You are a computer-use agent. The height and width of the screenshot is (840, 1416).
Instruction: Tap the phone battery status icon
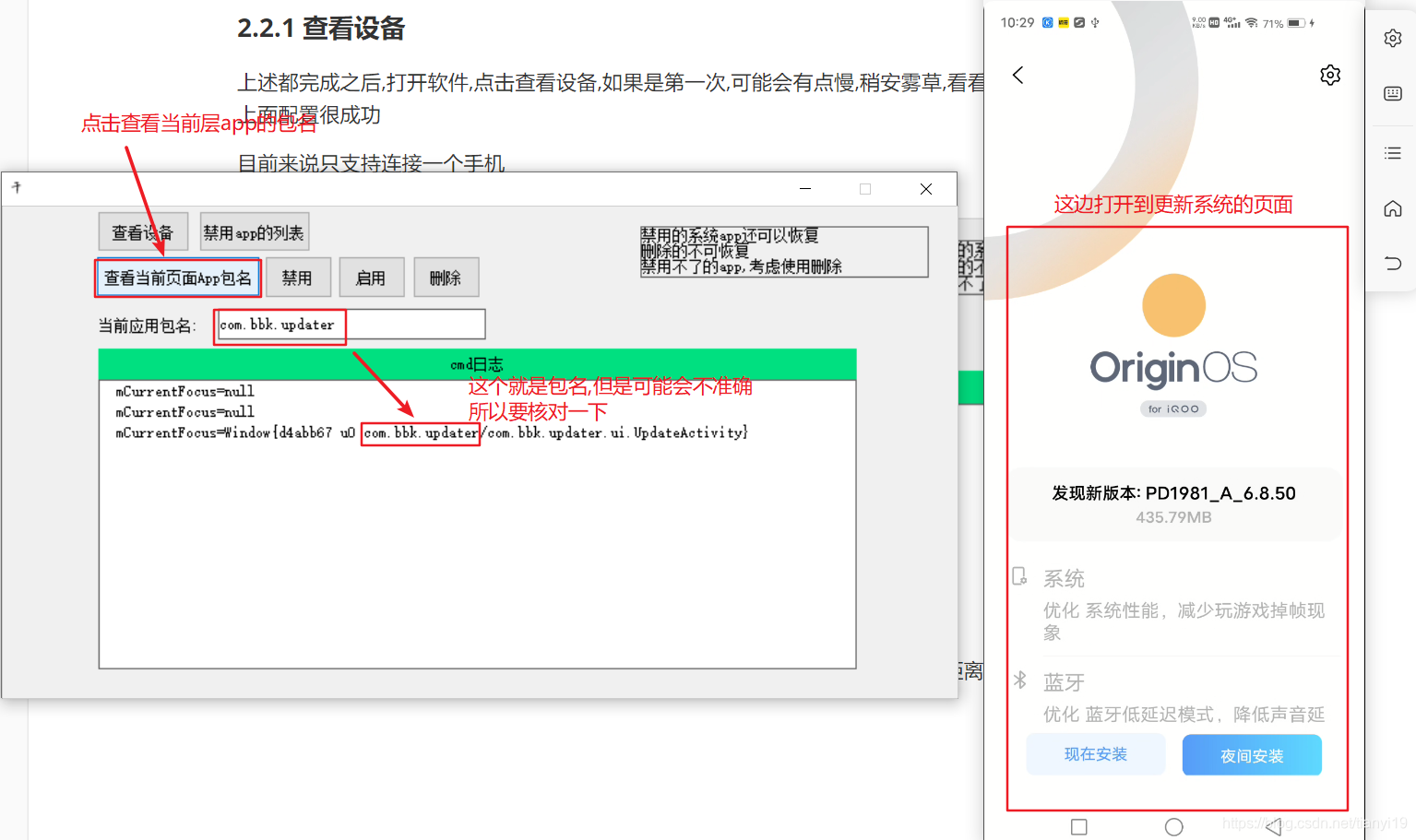(1296, 23)
